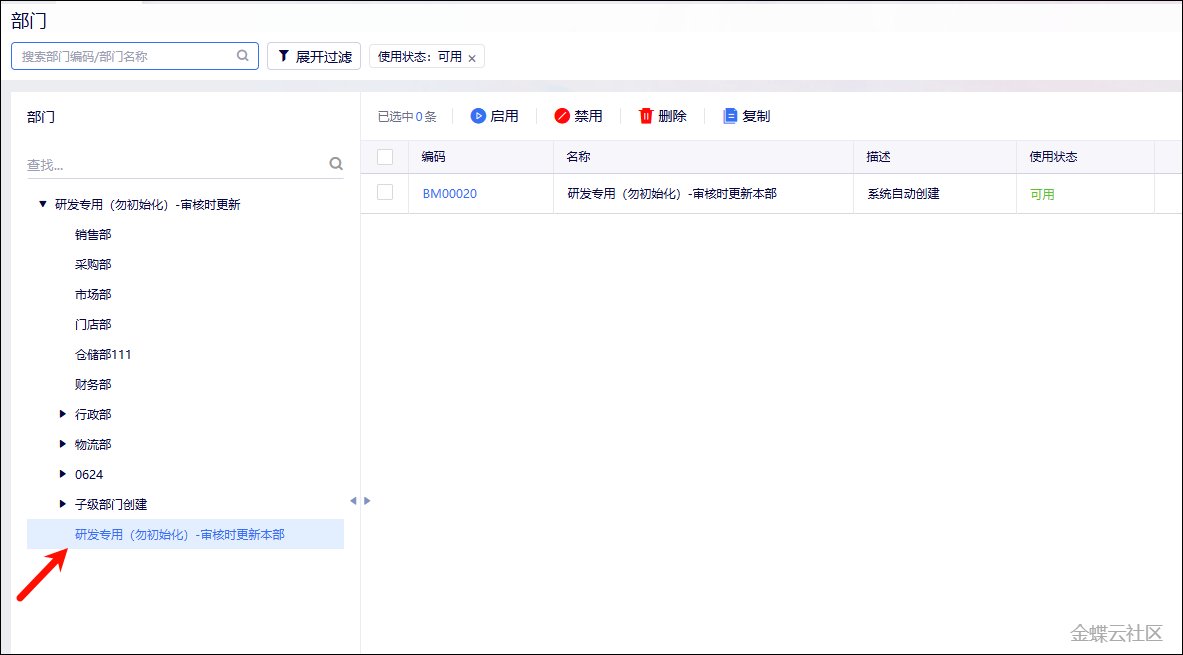Click the left arrow to collapse tree panel

pos(353,500)
